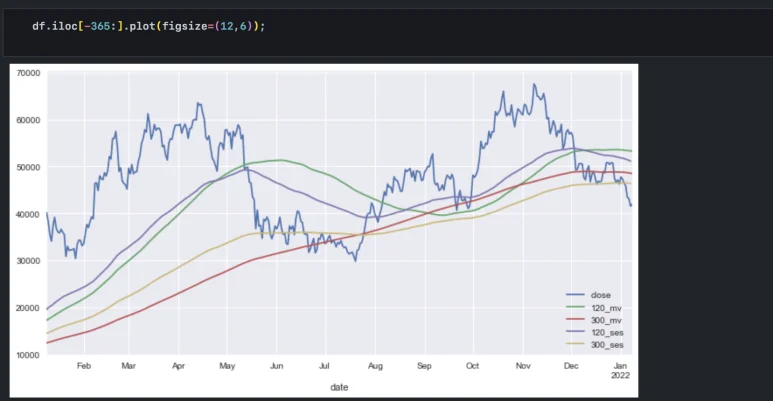Select the 'close' legend label
Image resolution: width=773 pixels, height=401 pixels.
pyautogui.click(x=600, y=297)
